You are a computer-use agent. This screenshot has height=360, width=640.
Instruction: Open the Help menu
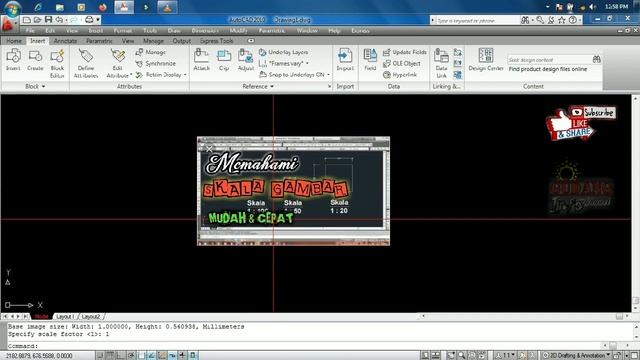click(334, 31)
